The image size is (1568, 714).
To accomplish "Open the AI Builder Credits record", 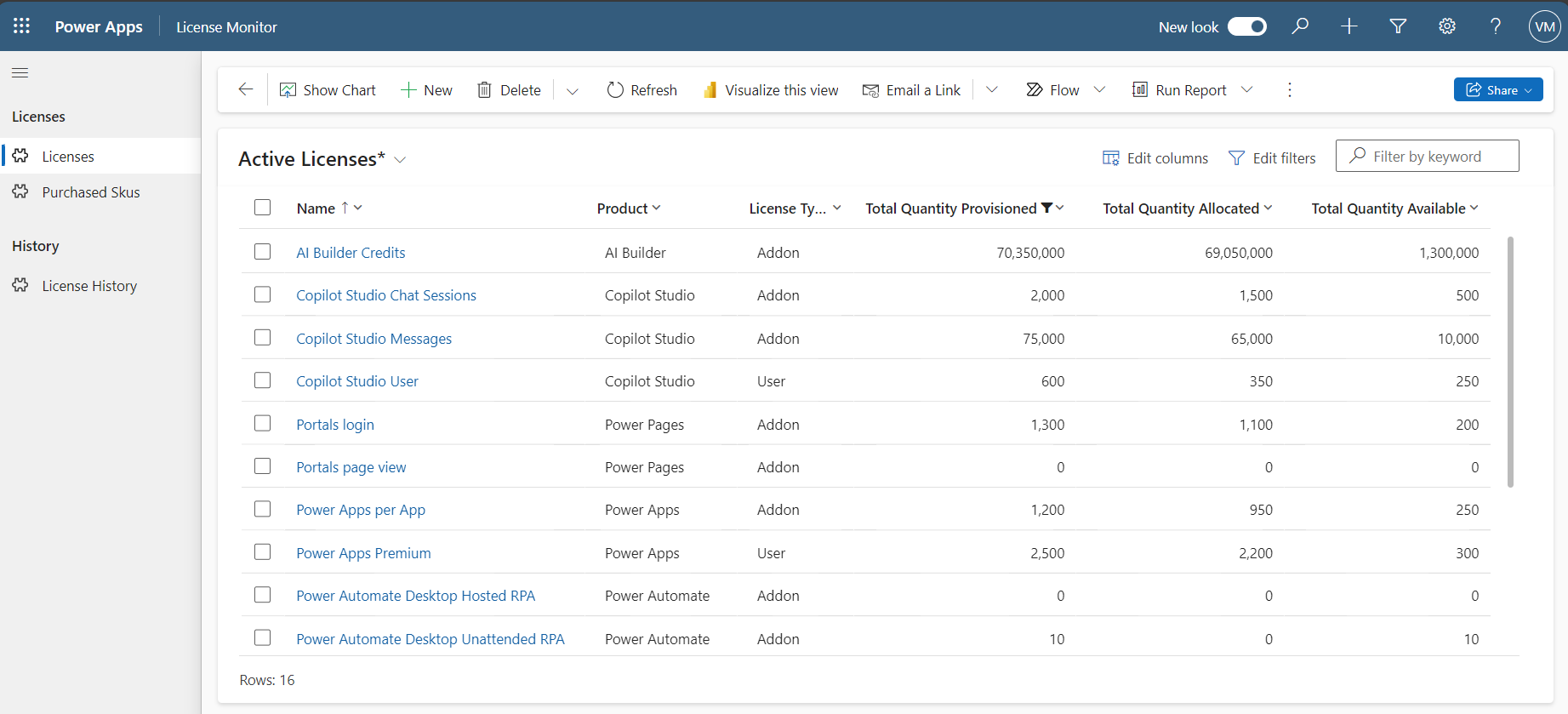I will click(x=351, y=253).
